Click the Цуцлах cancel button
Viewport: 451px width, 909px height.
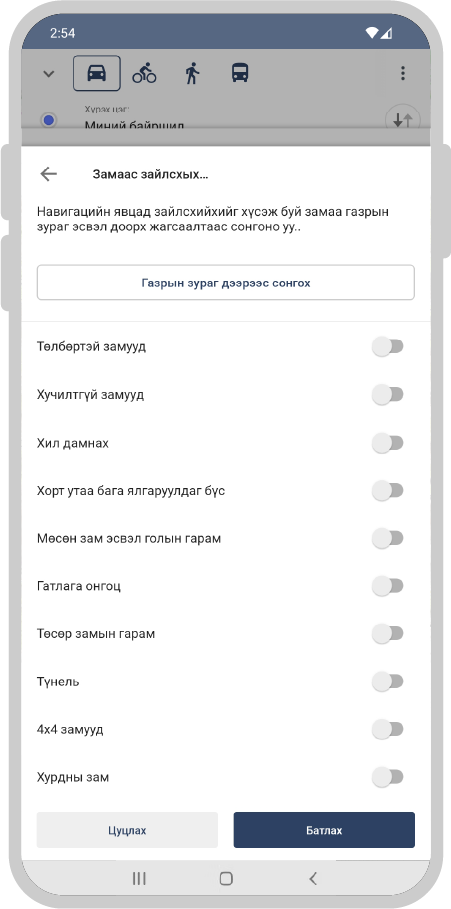(x=127, y=830)
